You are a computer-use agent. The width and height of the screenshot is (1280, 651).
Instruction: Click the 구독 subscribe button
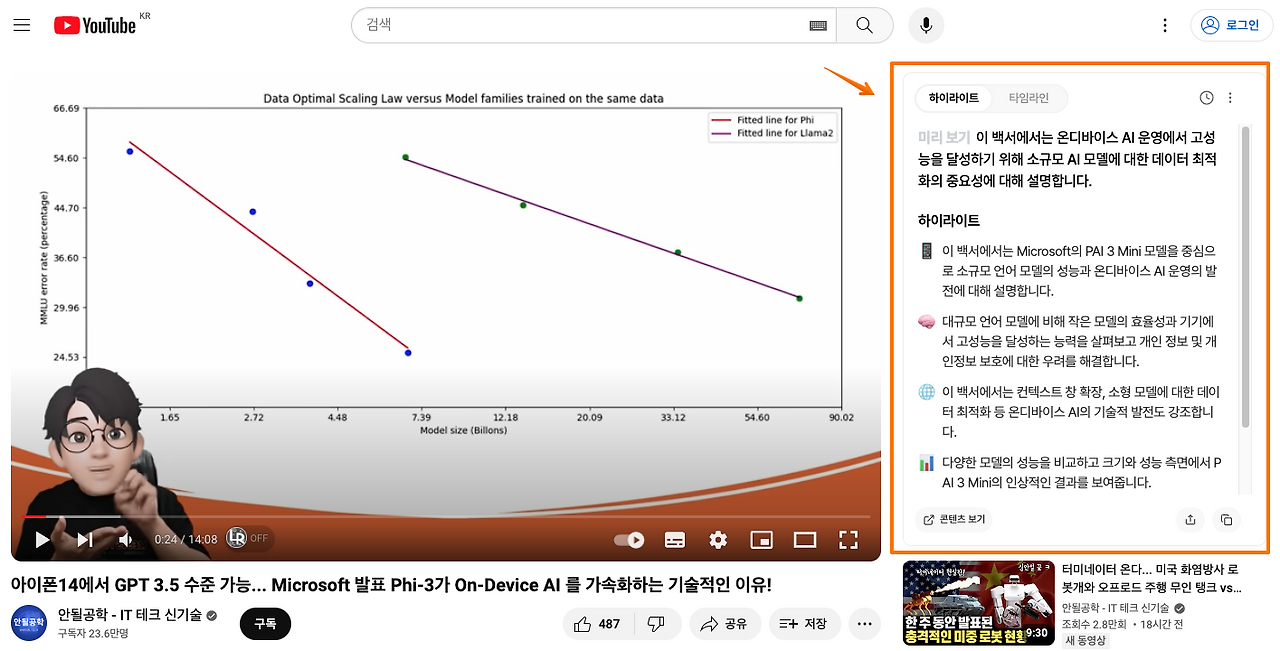click(x=264, y=623)
